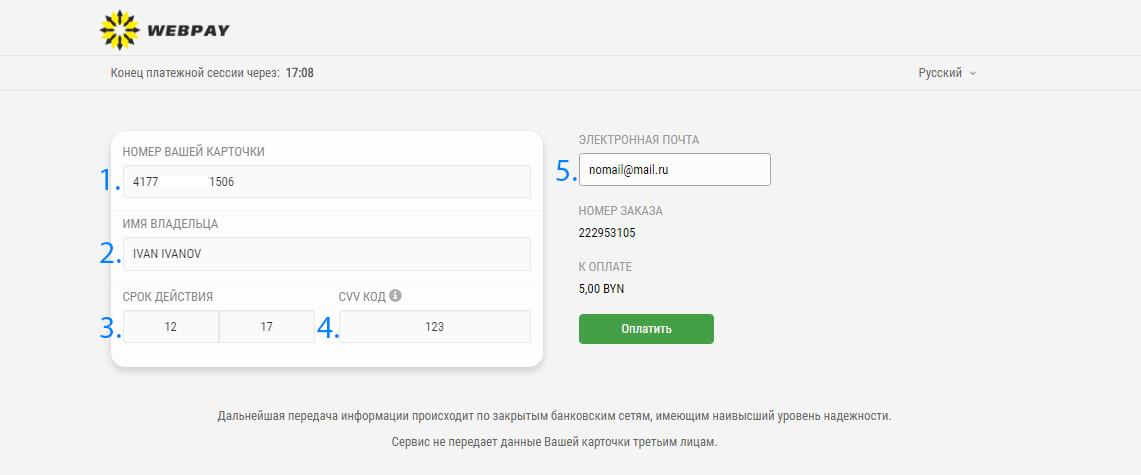Click the expiry year field showing 17
This screenshot has height=475, width=1141.
[267, 327]
